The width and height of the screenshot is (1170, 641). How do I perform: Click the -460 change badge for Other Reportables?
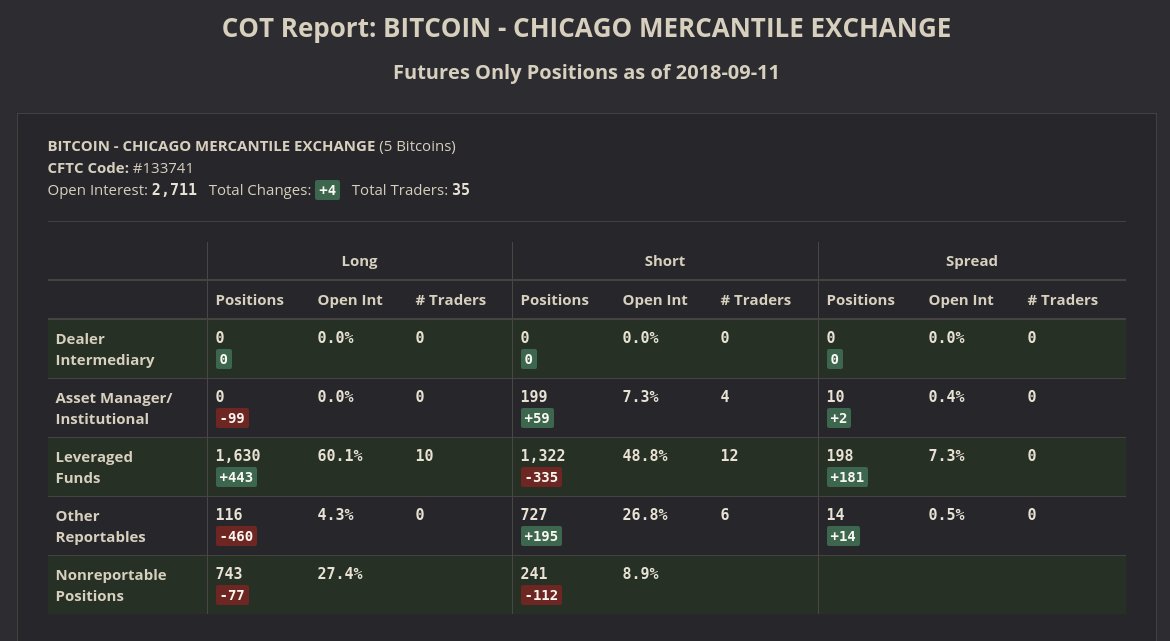[x=236, y=536]
